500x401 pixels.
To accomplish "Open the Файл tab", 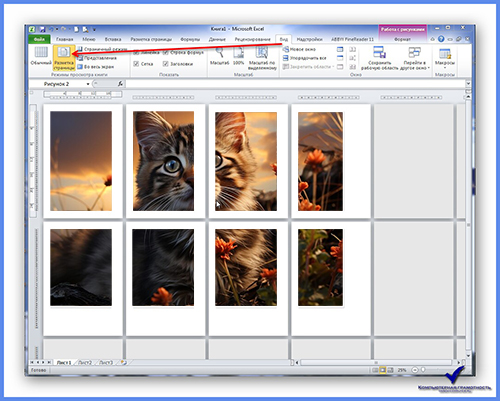I will (39, 39).
